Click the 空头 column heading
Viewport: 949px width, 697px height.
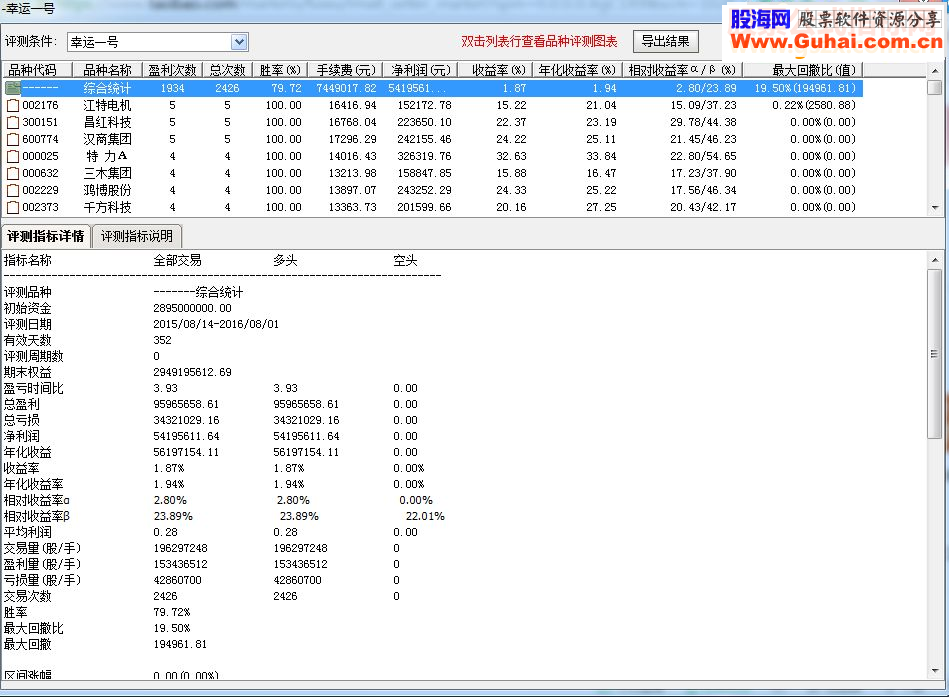click(405, 261)
